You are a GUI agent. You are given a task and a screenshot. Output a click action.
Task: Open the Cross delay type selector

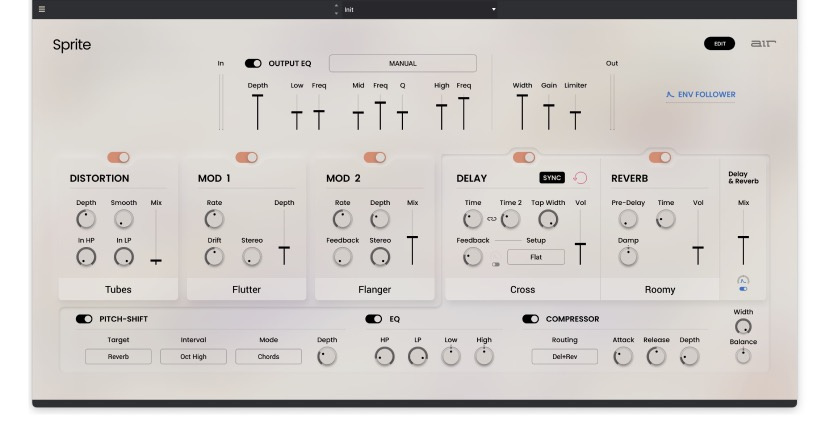click(523, 289)
